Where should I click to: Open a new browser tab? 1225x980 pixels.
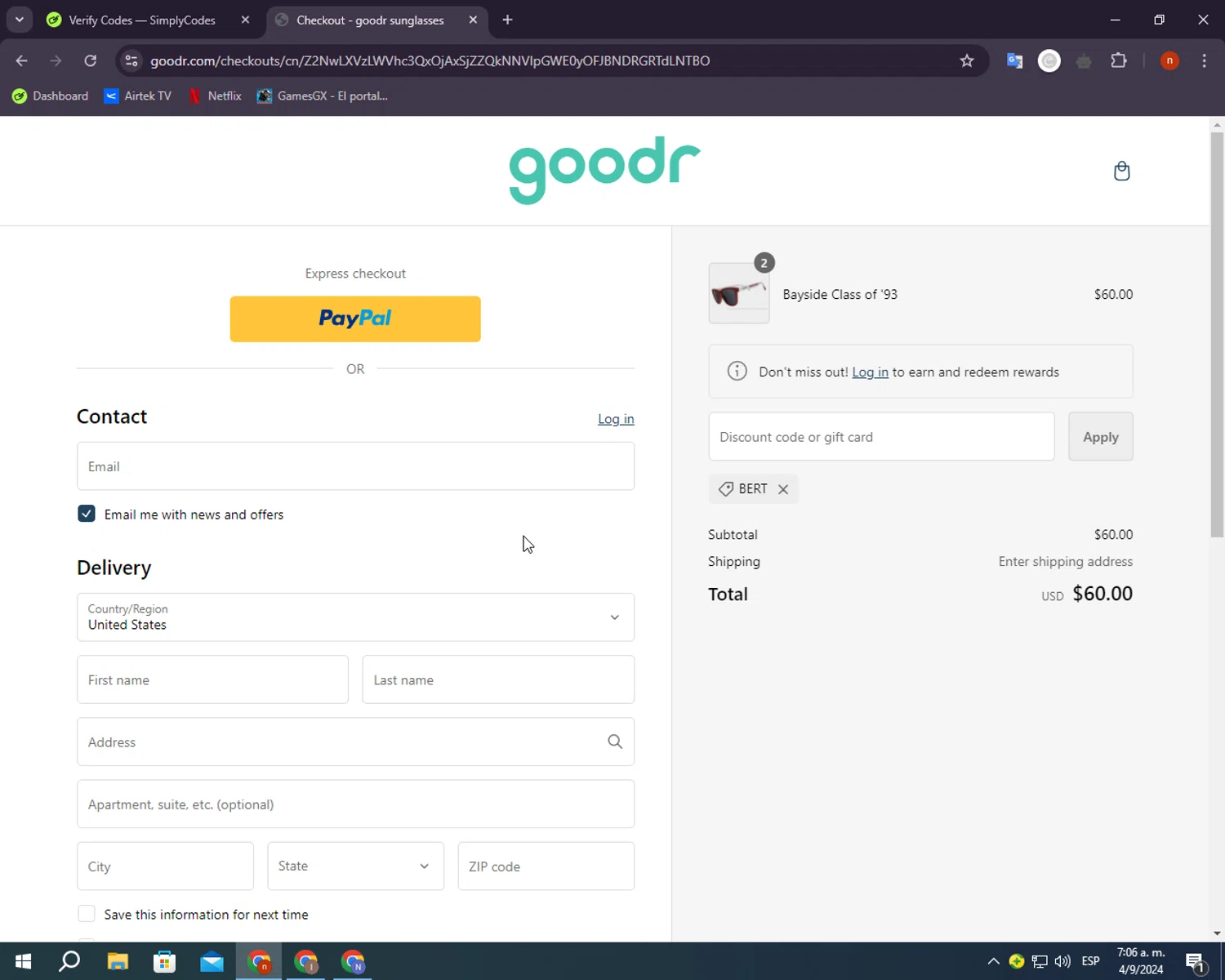point(507,20)
